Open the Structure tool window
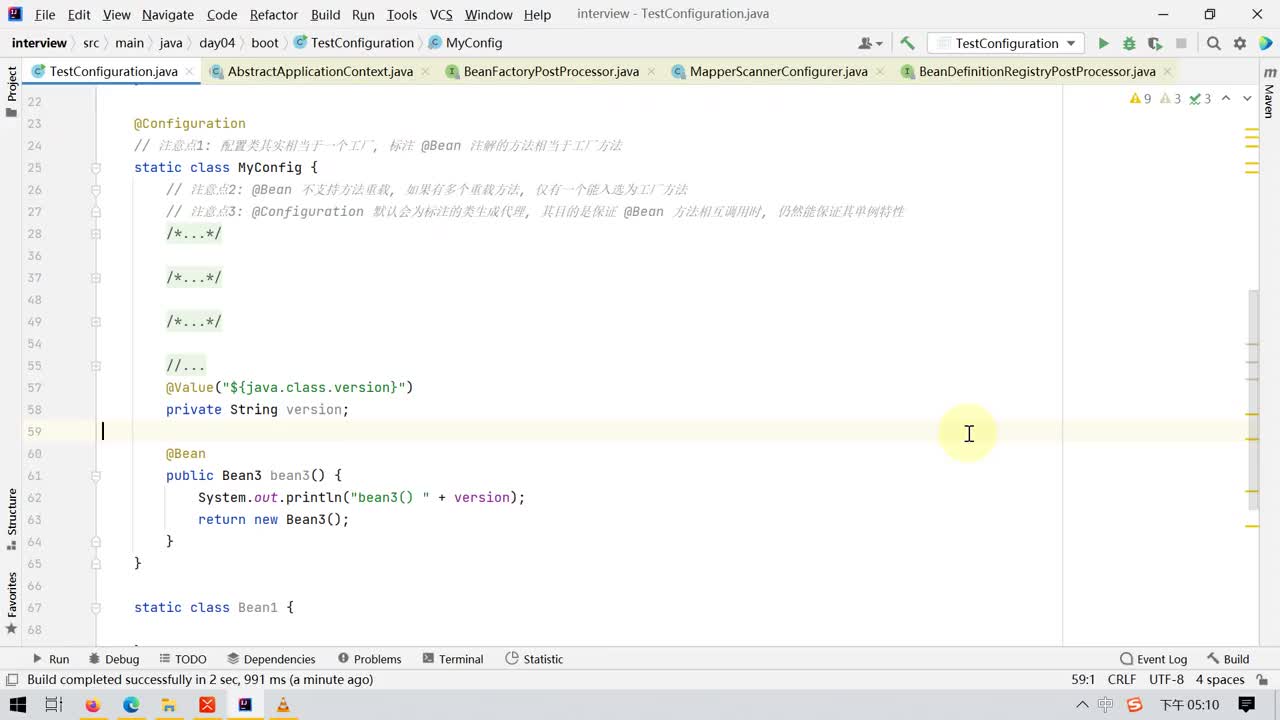 (12, 520)
